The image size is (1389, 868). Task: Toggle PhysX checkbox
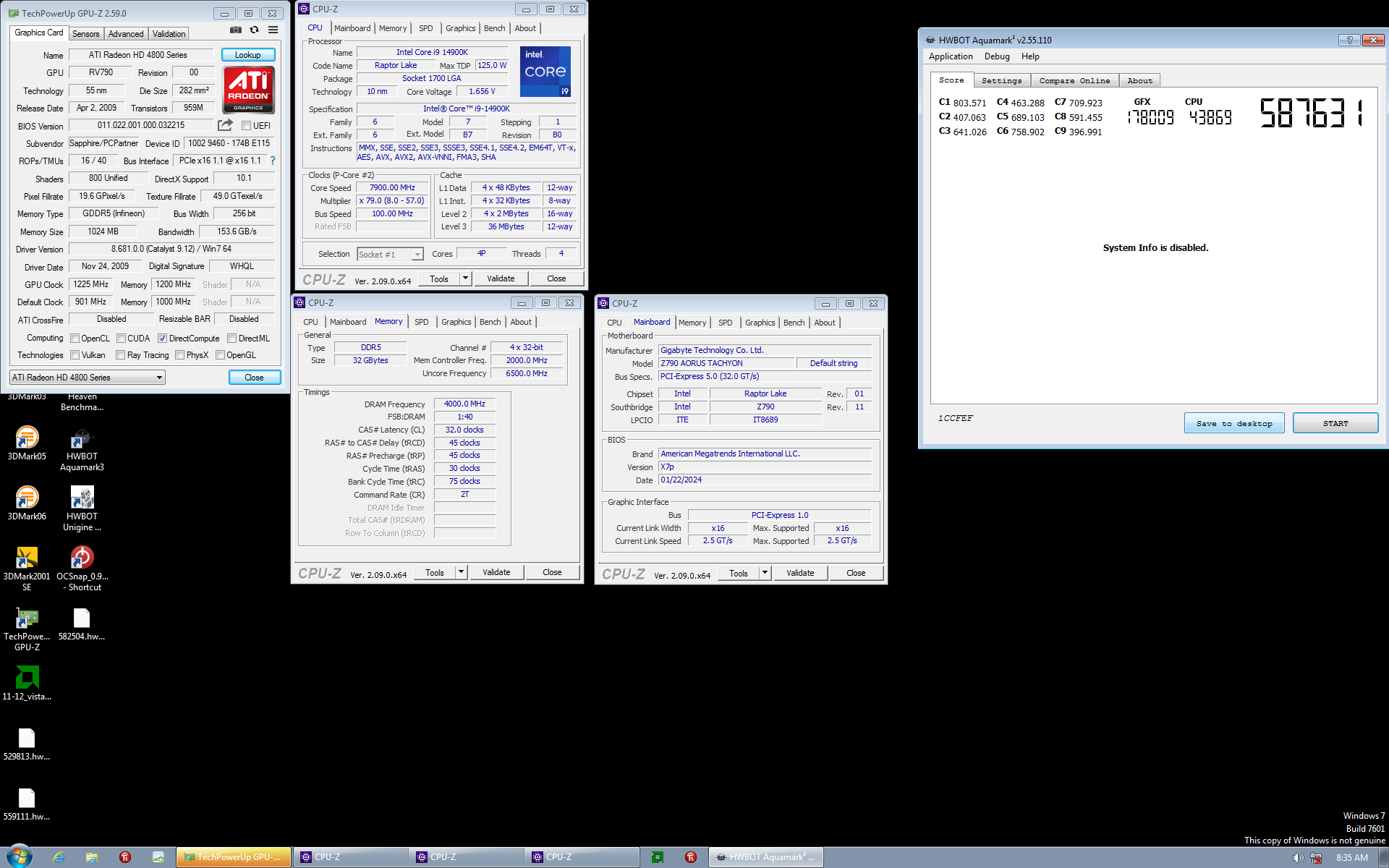click(180, 355)
